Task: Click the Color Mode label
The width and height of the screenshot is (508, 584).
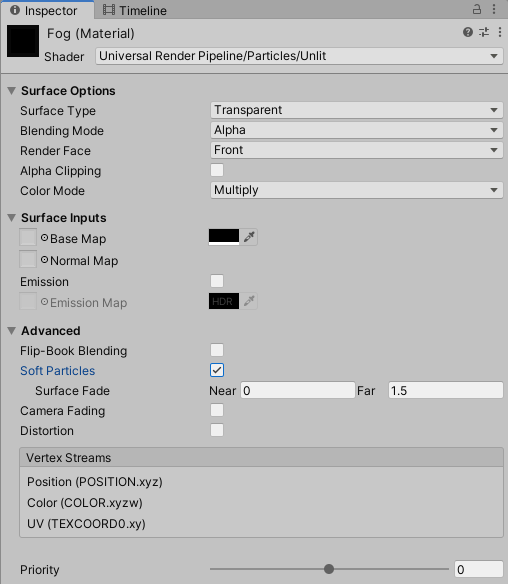Action: (x=52, y=191)
